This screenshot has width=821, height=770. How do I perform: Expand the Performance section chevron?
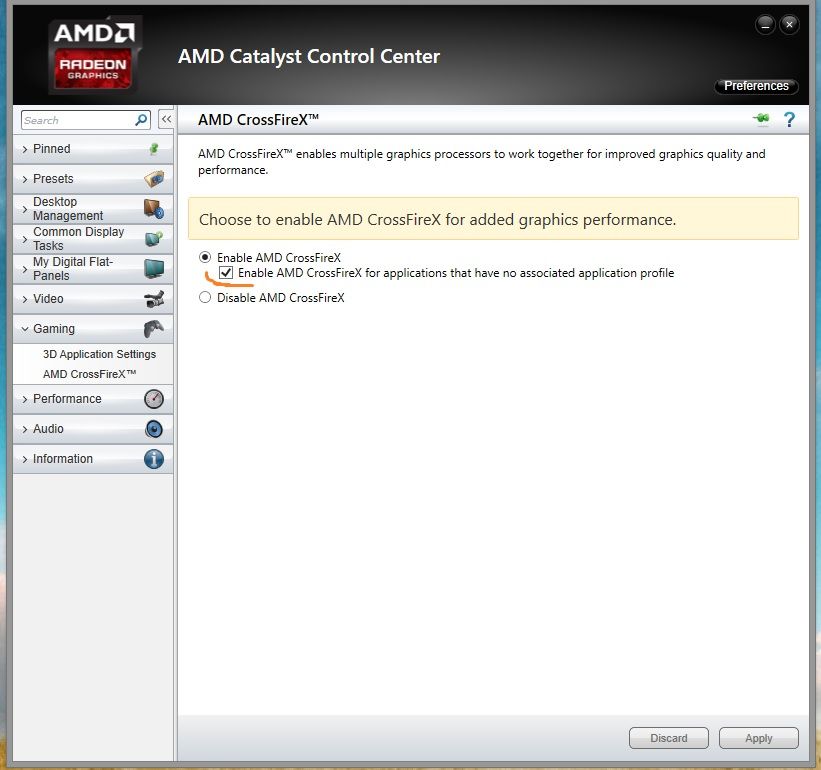click(25, 399)
